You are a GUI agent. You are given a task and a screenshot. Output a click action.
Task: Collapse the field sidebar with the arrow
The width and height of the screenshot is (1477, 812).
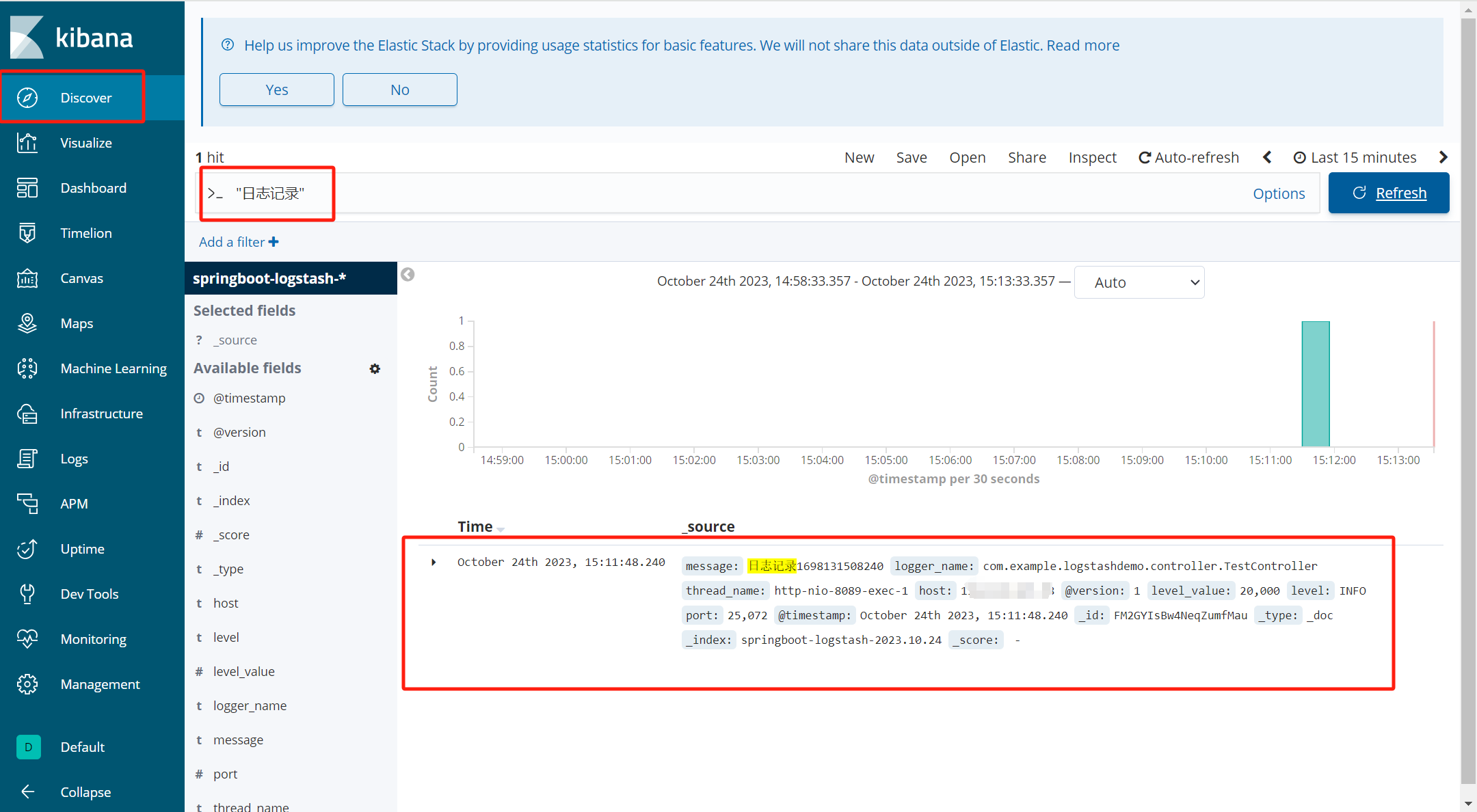408,274
